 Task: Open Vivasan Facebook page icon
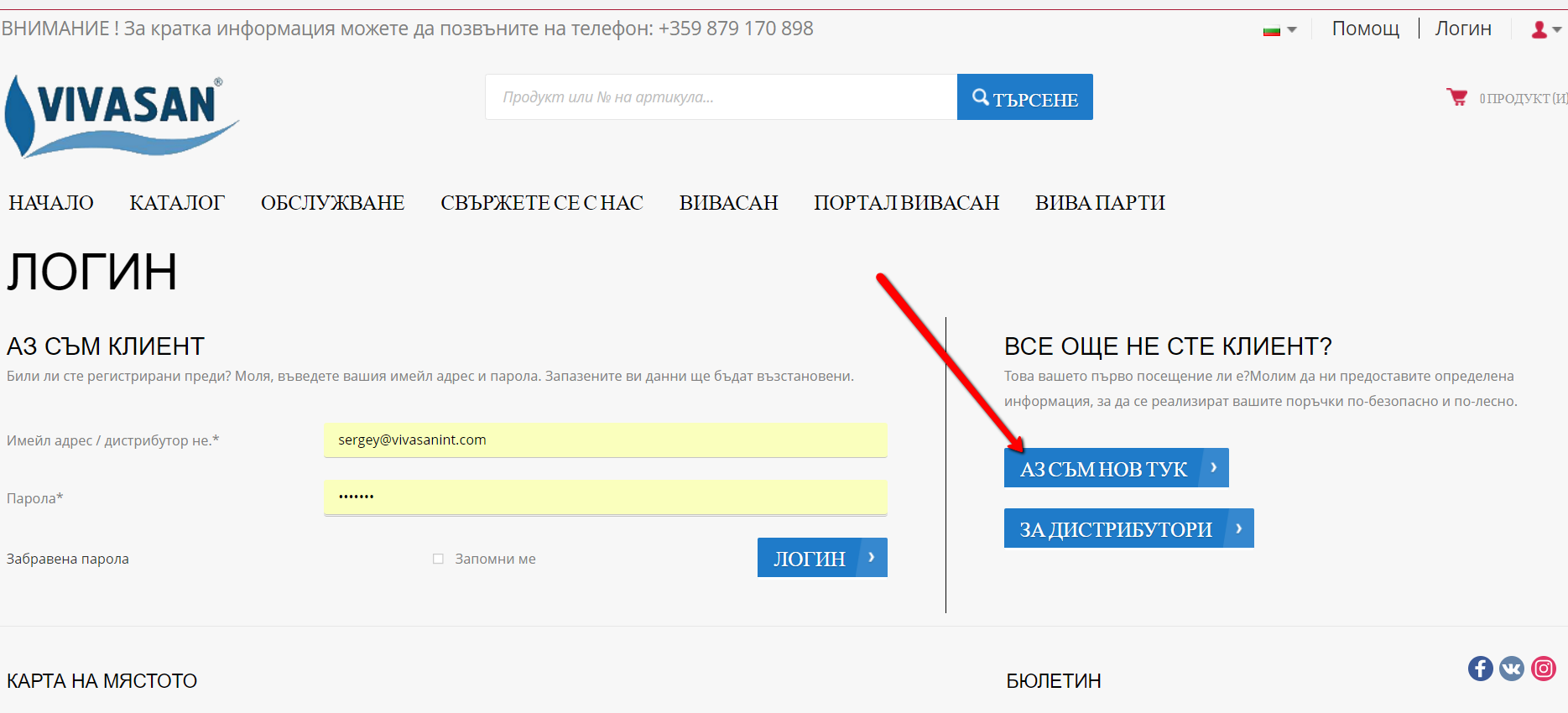(1480, 669)
